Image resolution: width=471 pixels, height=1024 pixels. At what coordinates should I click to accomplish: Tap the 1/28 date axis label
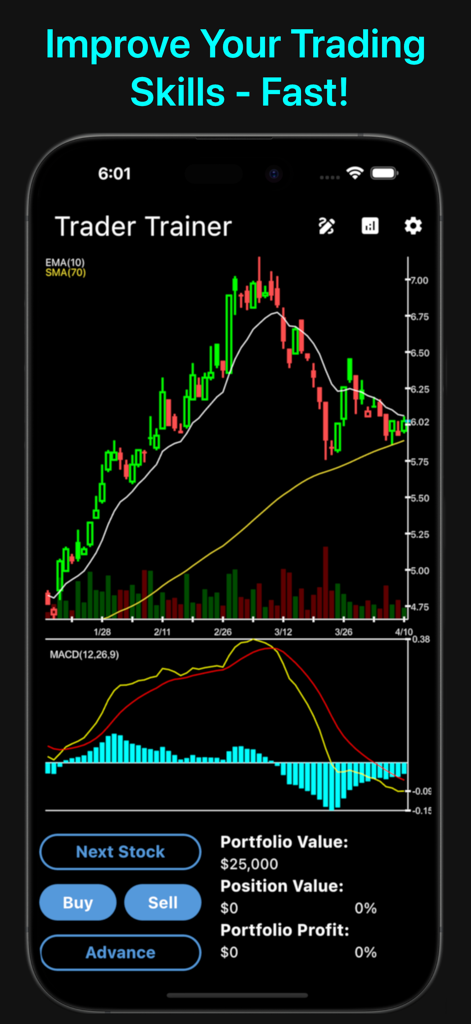(x=103, y=632)
